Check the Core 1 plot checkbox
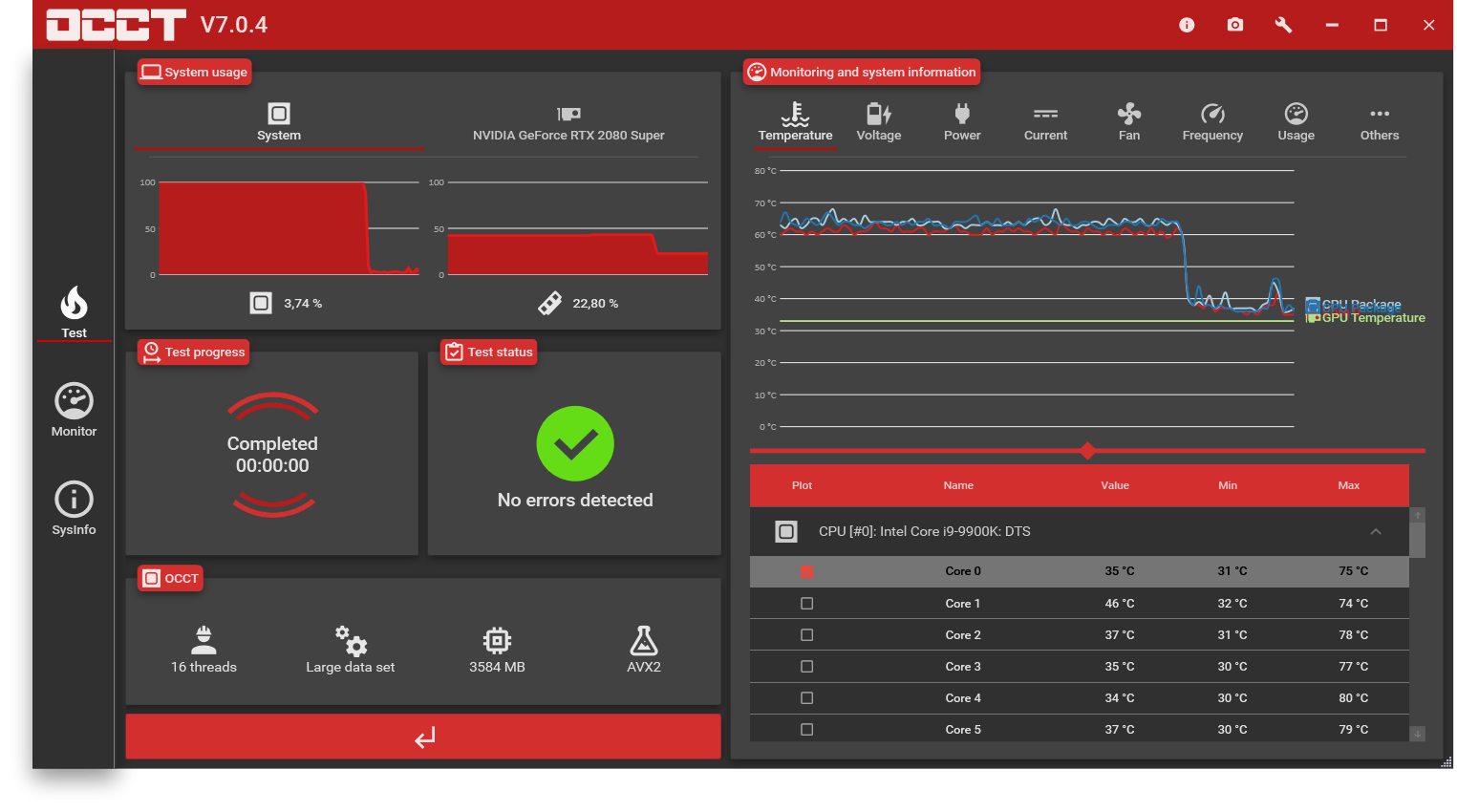Viewport: 1457px width, 812px height. tap(807, 604)
